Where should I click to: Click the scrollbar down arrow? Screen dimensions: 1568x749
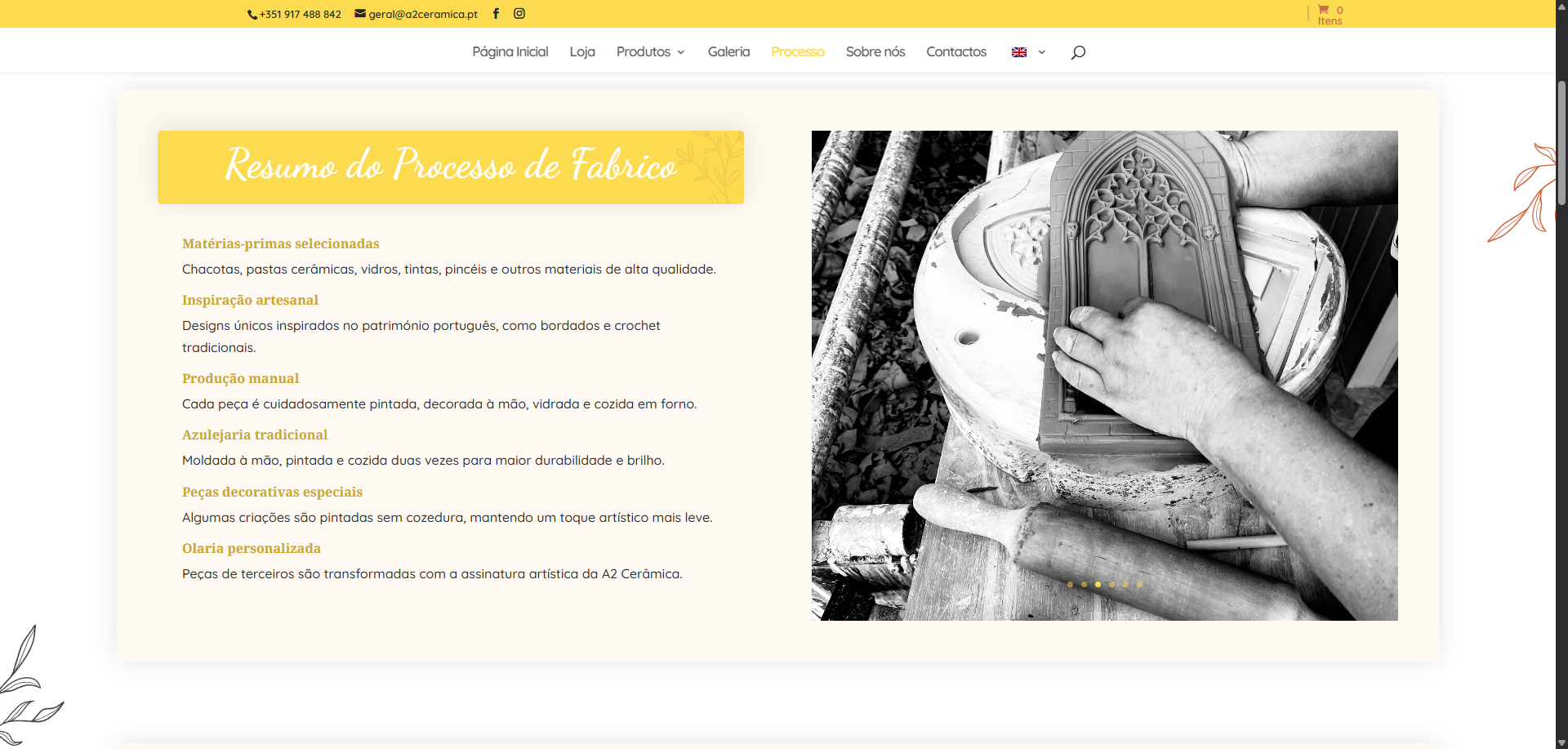point(1561,742)
